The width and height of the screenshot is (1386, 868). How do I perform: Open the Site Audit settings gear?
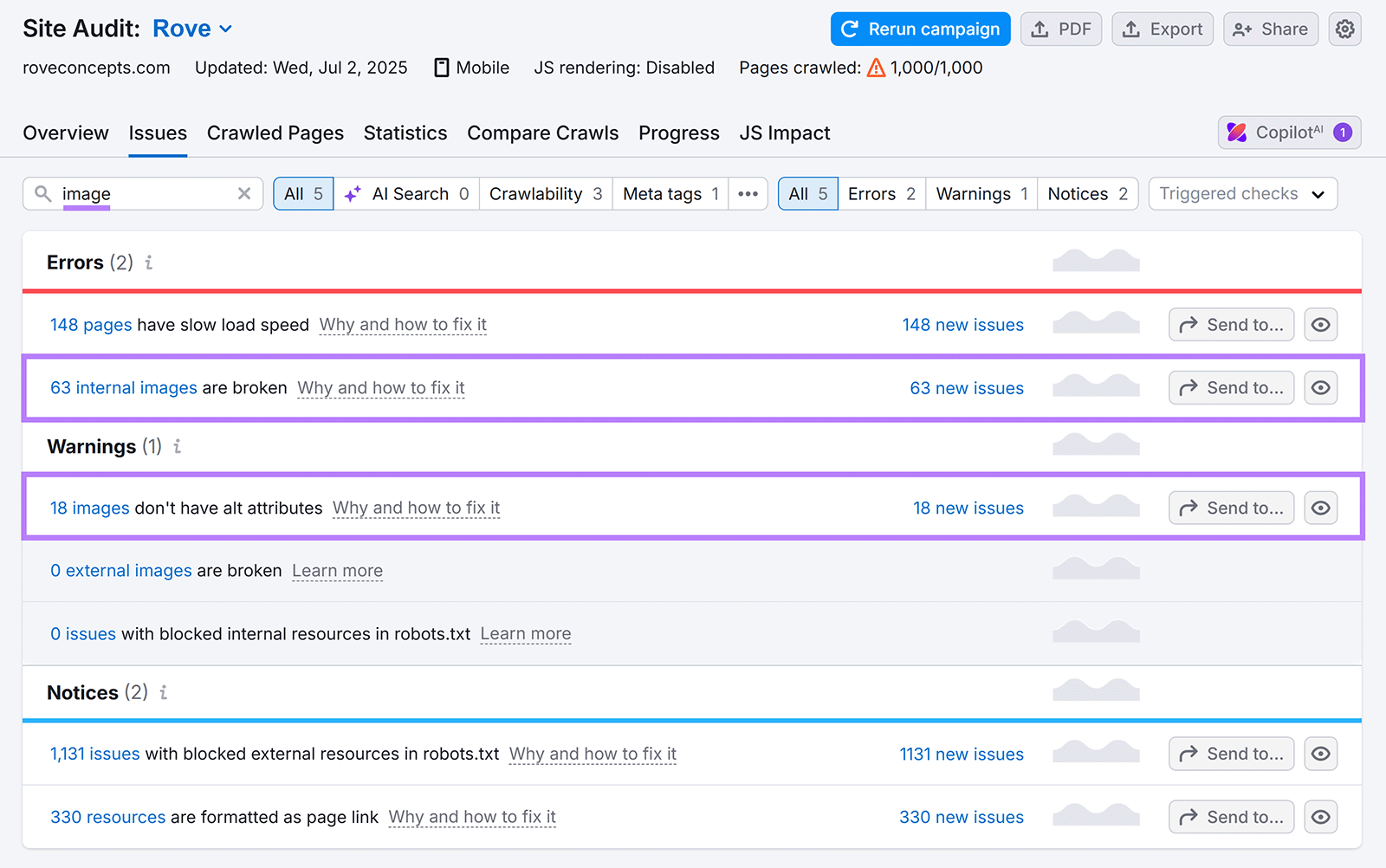(1344, 29)
